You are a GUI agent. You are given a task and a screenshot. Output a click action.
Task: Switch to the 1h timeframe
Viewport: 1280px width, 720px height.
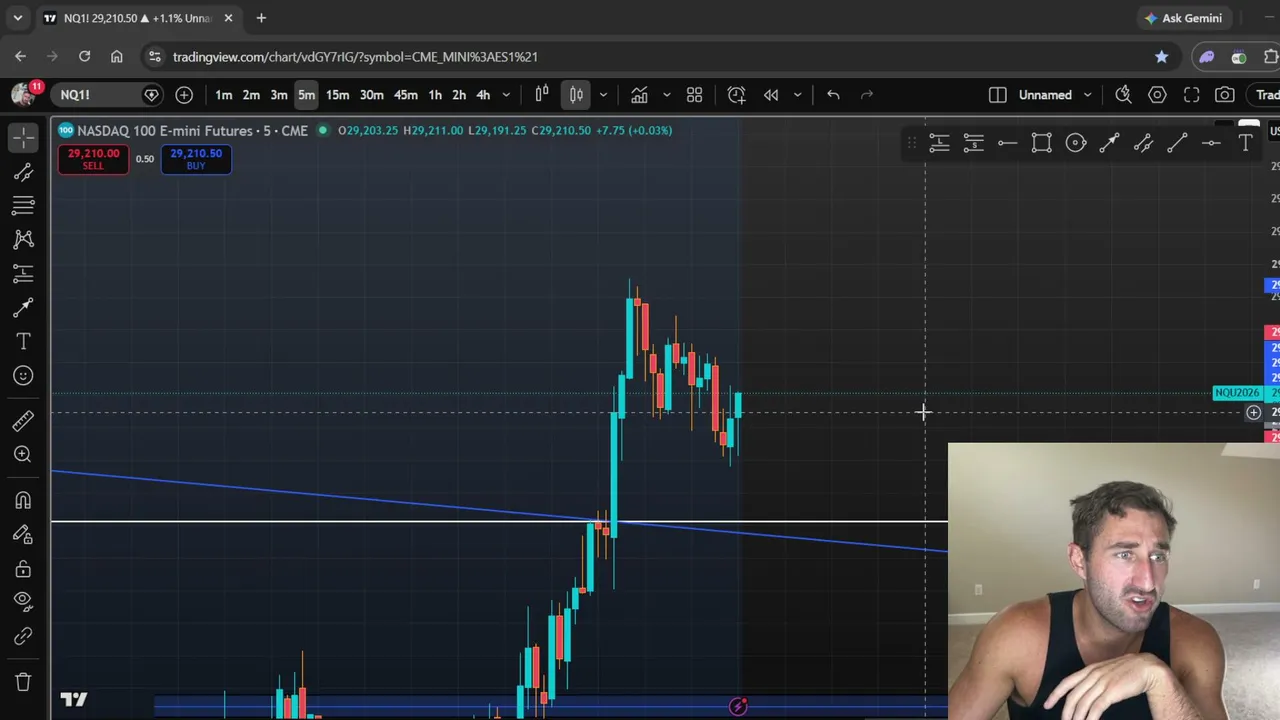pyautogui.click(x=435, y=95)
